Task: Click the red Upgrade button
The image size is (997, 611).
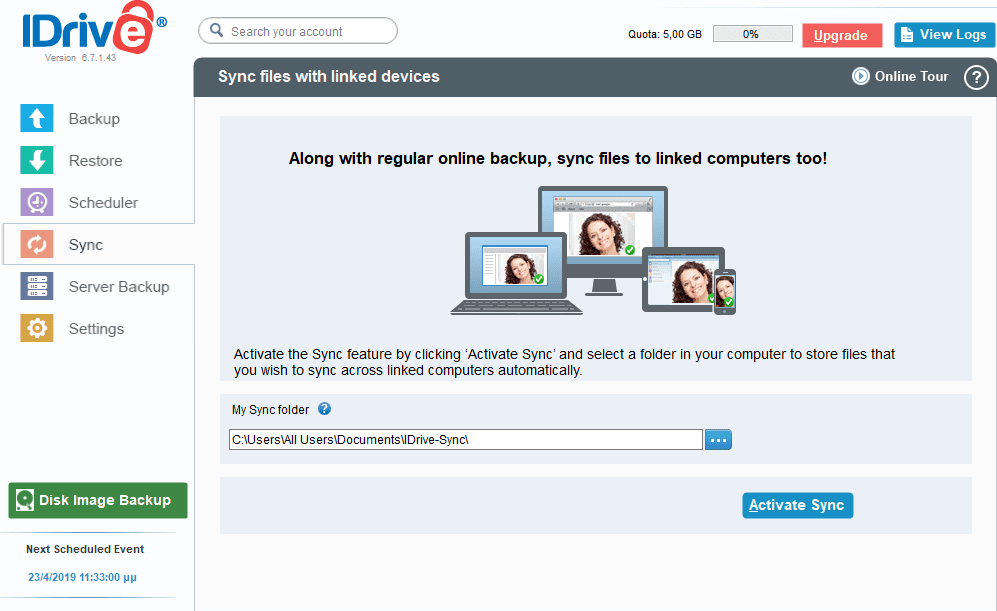Action: (x=842, y=36)
